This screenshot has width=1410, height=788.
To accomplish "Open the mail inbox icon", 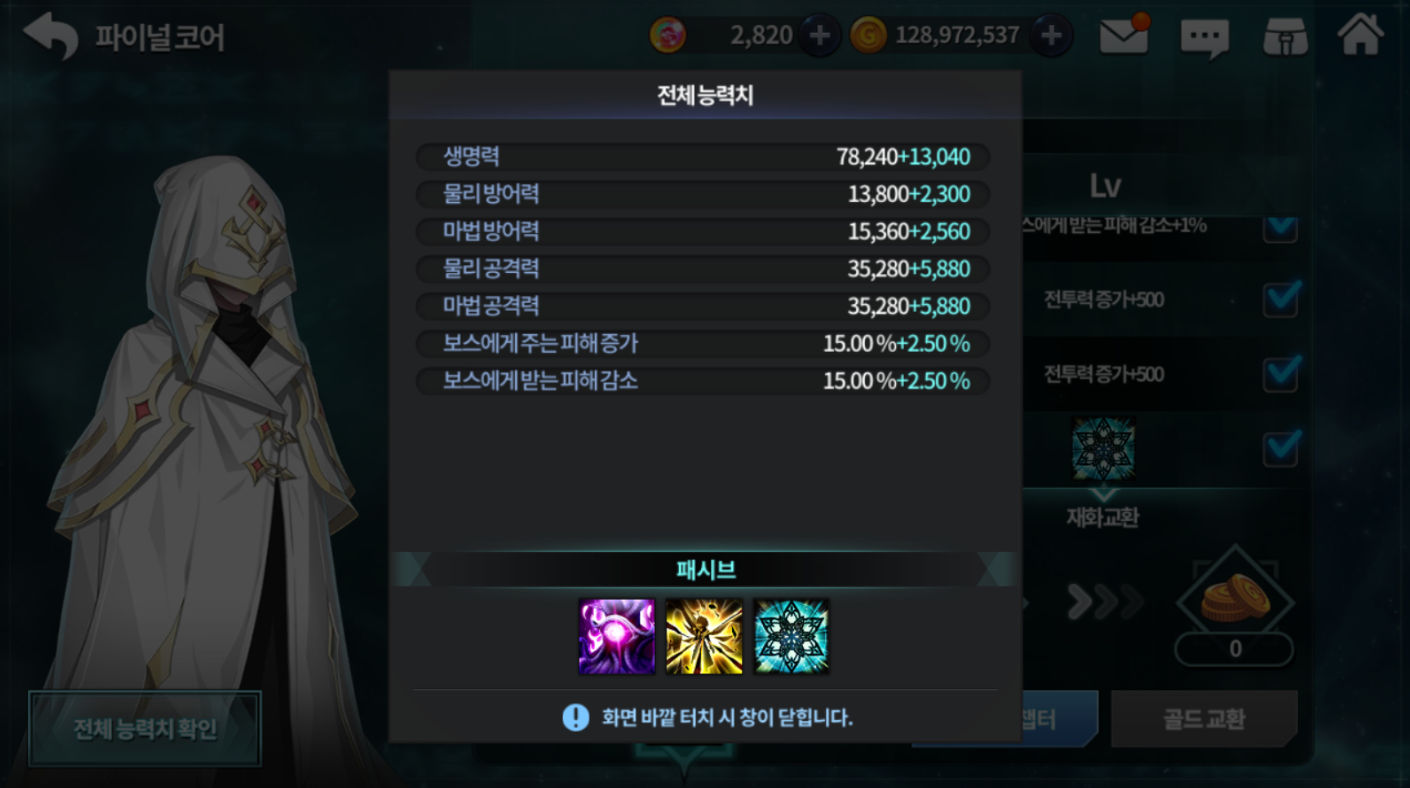I will point(1124,36).
